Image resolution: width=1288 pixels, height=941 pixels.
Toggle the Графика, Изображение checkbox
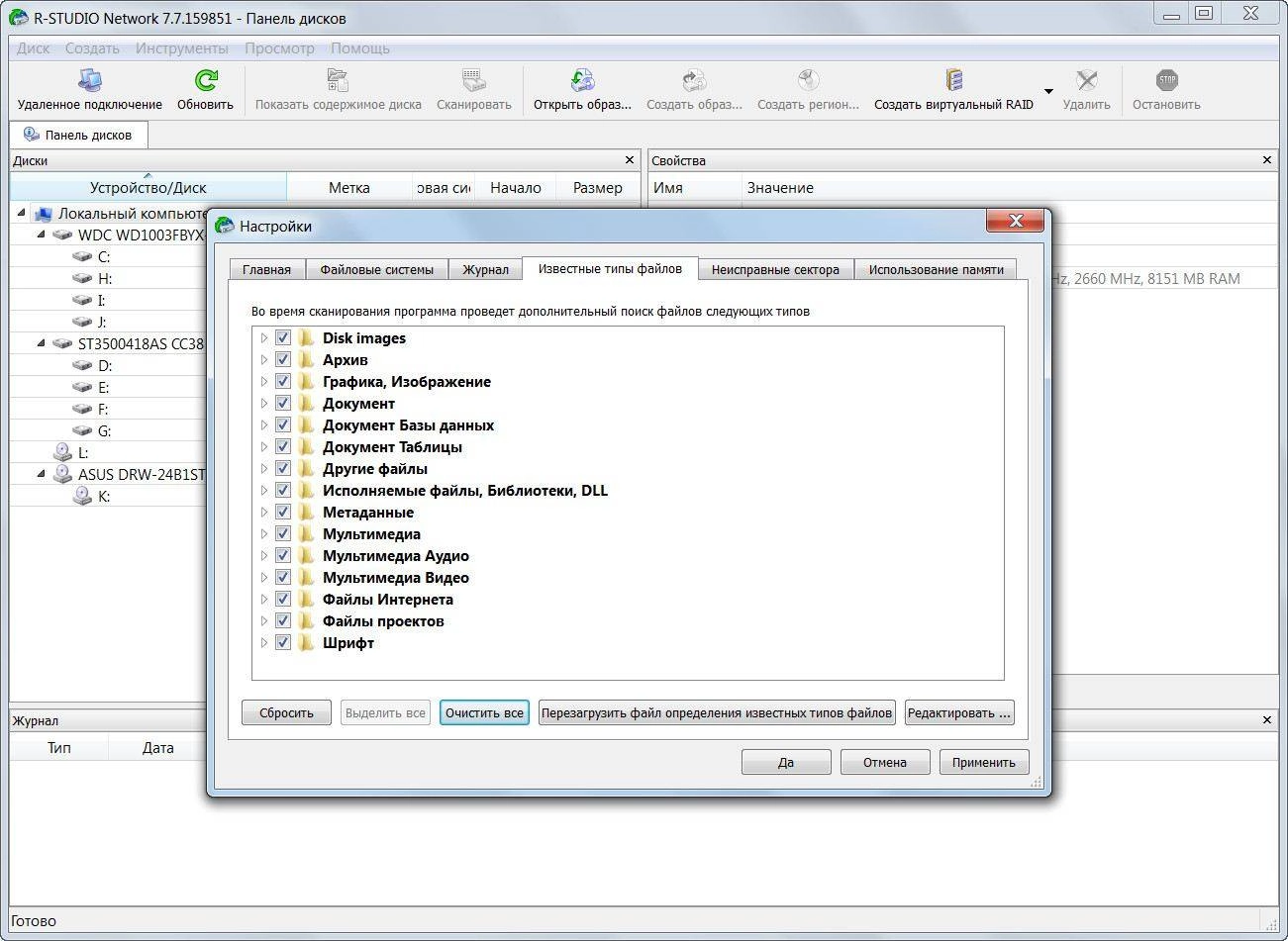(283, 382)
